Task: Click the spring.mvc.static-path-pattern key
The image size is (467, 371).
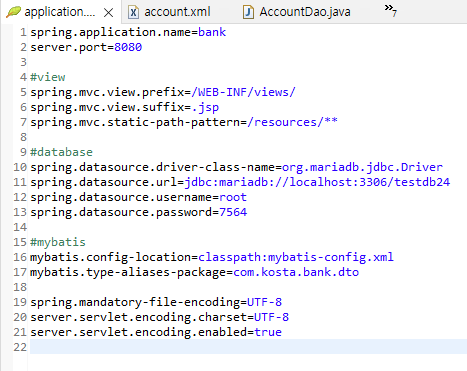Action: pos(135,122)
